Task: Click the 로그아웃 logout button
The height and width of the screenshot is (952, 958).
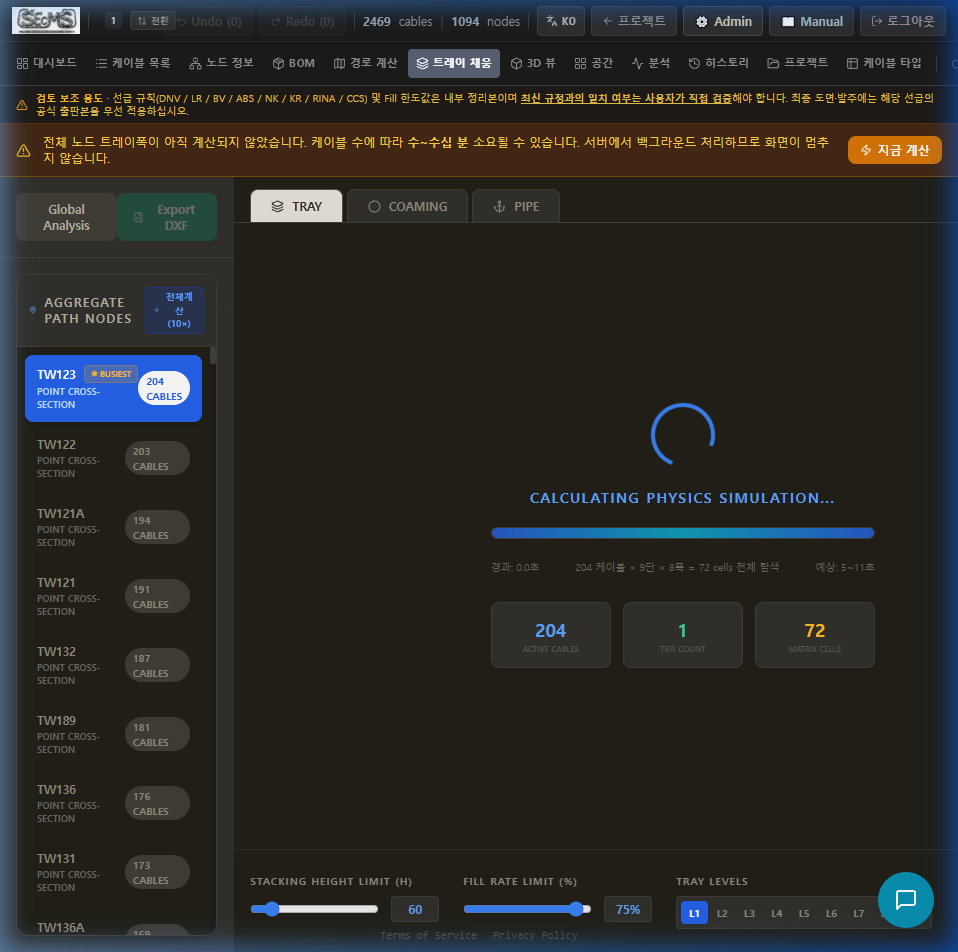Action: point(902,21)
